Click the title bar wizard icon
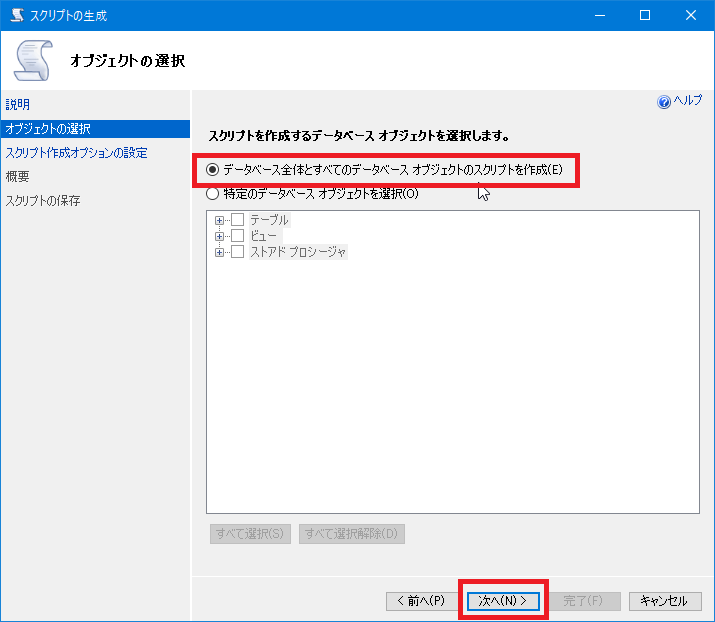The image size is (715, 622). click(17, 16)
